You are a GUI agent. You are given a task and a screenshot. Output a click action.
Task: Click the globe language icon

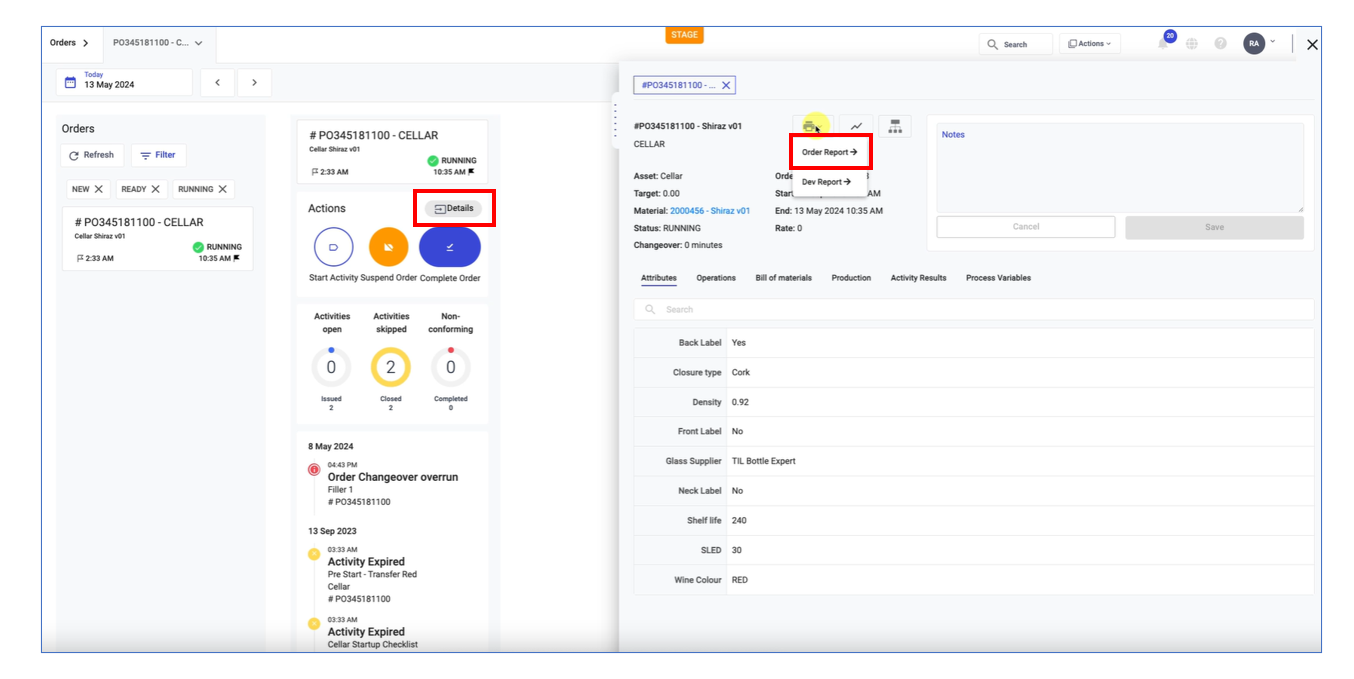tap(1192, 44)
